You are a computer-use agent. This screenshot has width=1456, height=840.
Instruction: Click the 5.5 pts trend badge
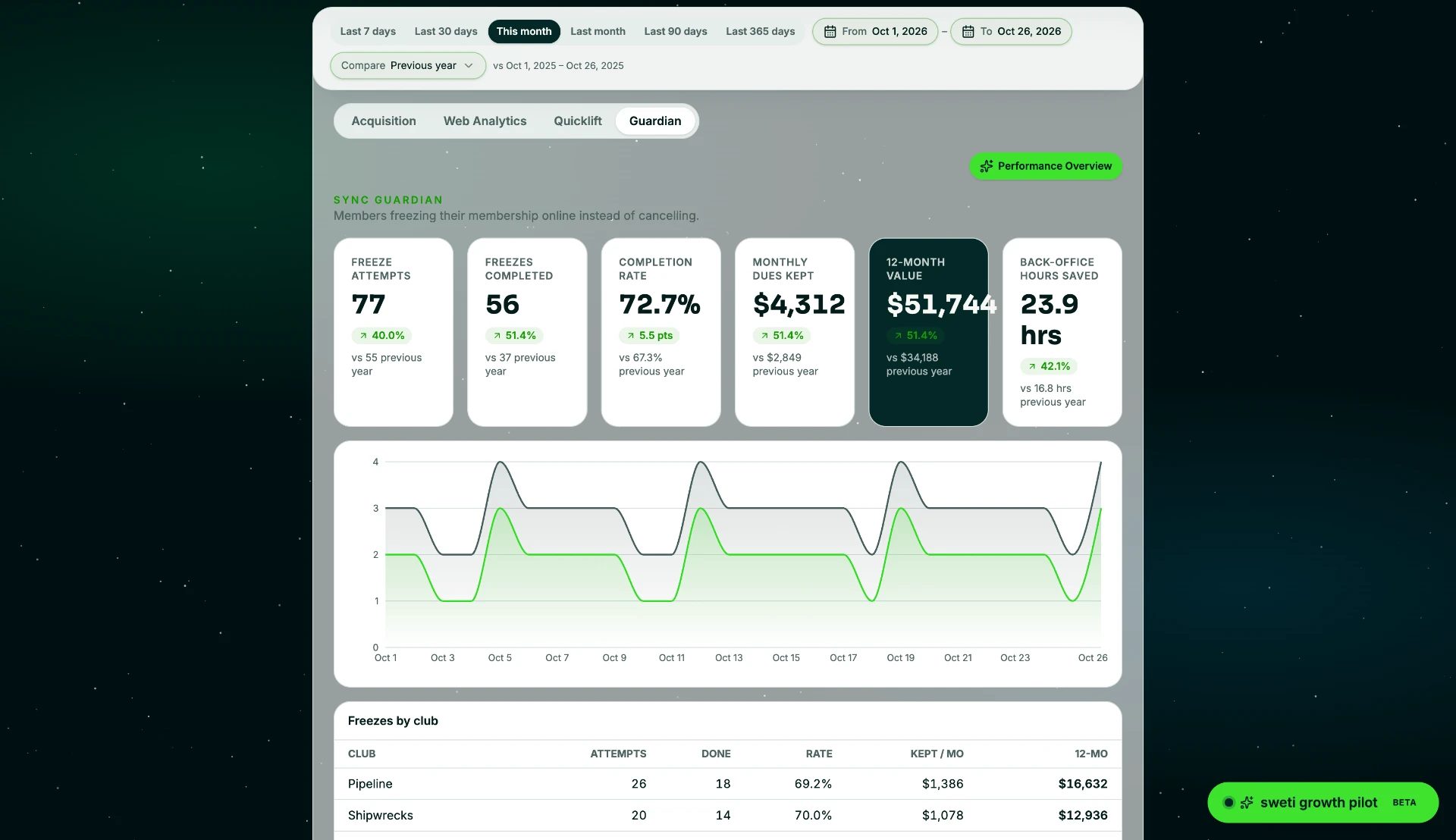[649, 335]
